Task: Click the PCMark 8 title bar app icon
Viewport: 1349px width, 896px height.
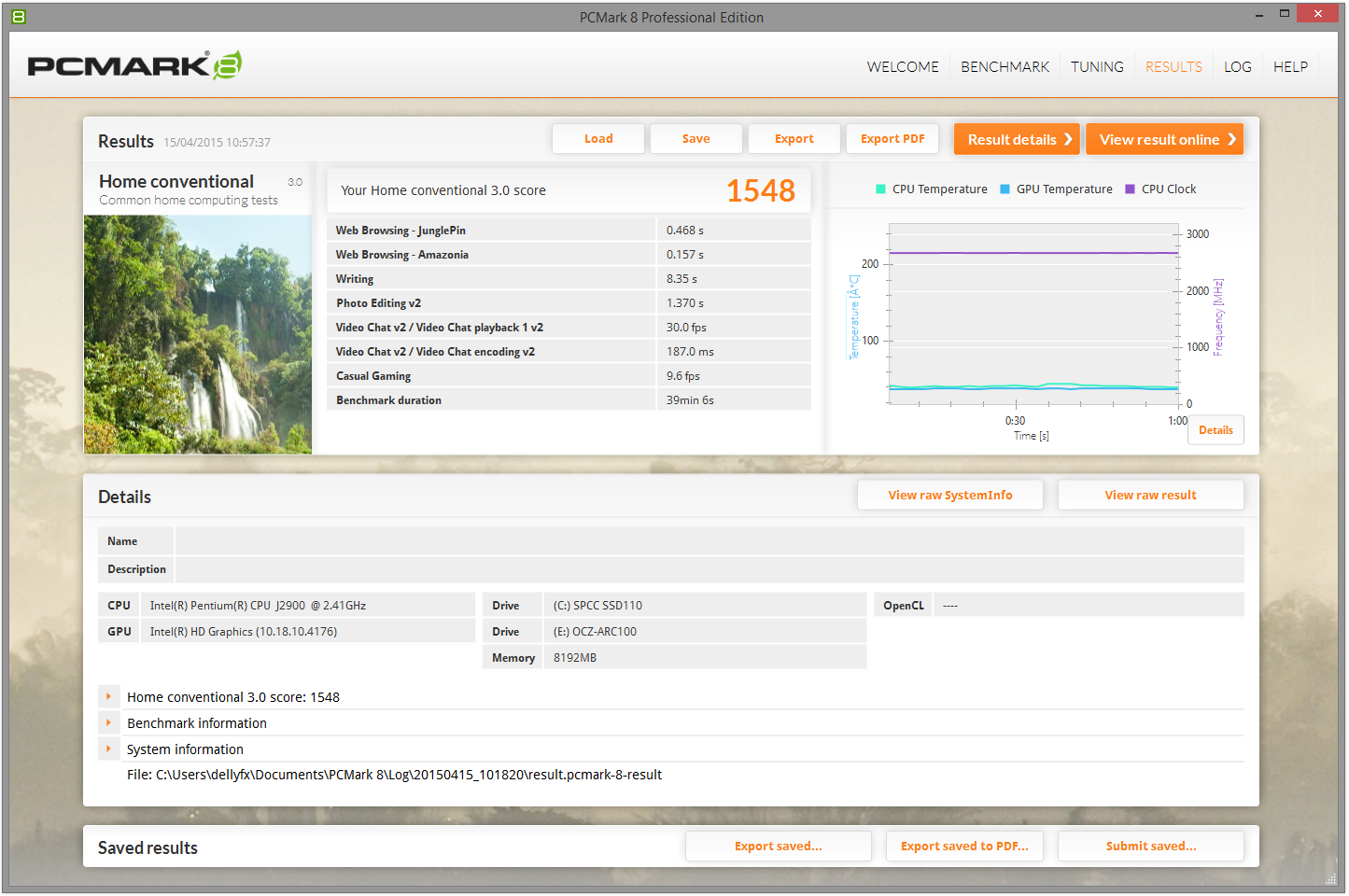Action: coord(19,17)
